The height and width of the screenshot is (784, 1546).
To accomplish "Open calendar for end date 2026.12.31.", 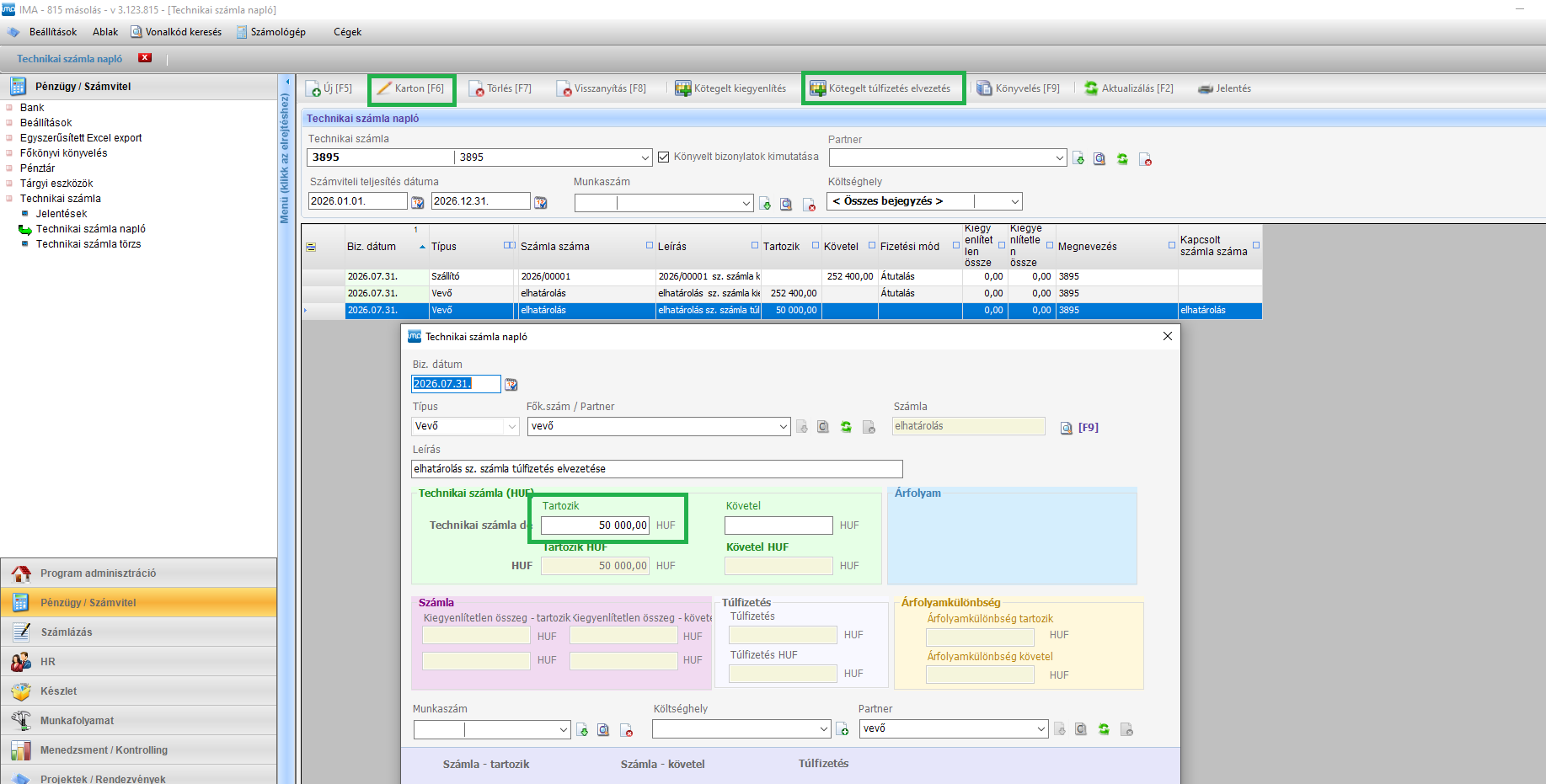I will tap(541, 202).
